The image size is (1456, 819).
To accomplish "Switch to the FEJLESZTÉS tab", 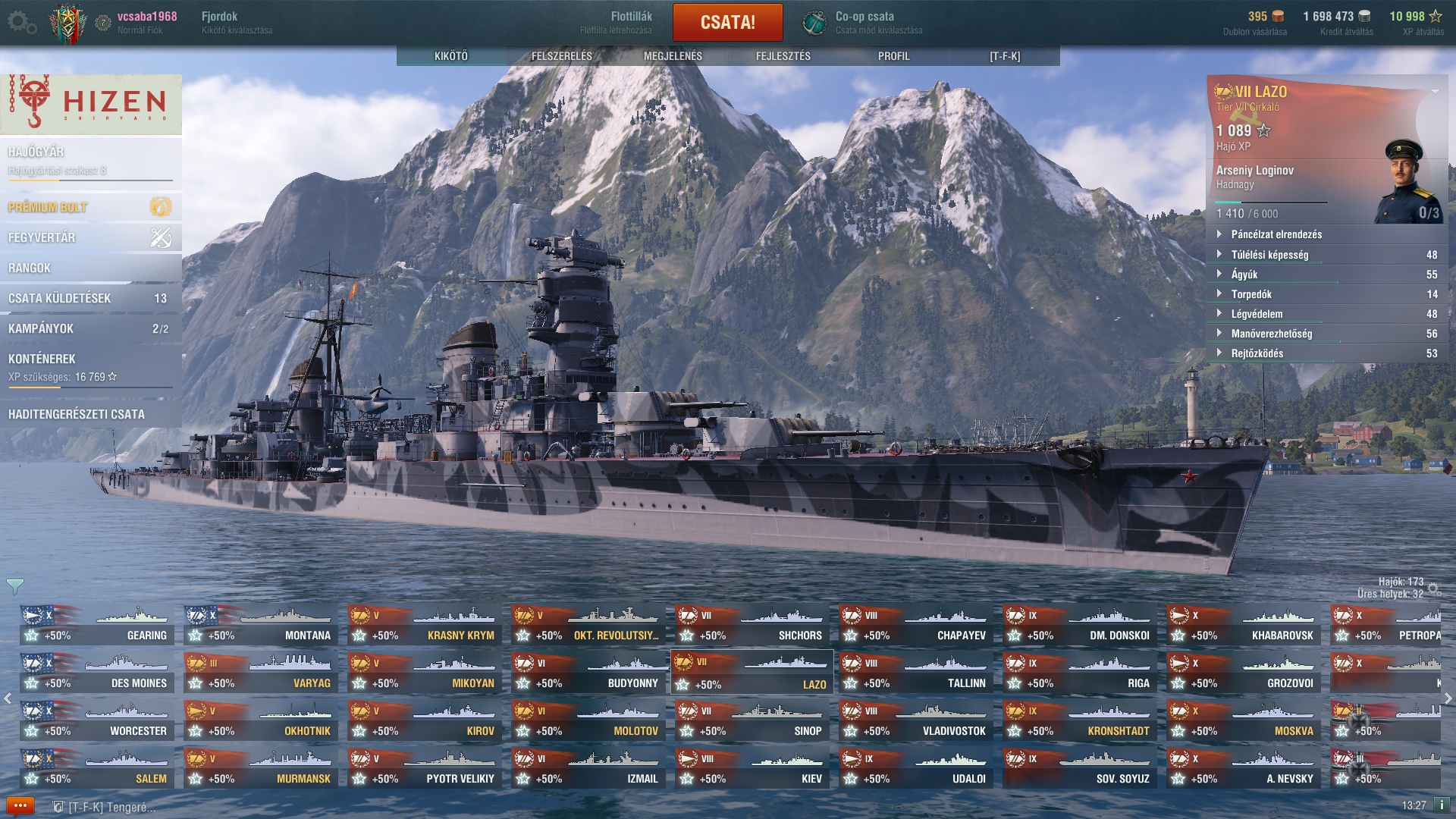I will pos(783,56).
